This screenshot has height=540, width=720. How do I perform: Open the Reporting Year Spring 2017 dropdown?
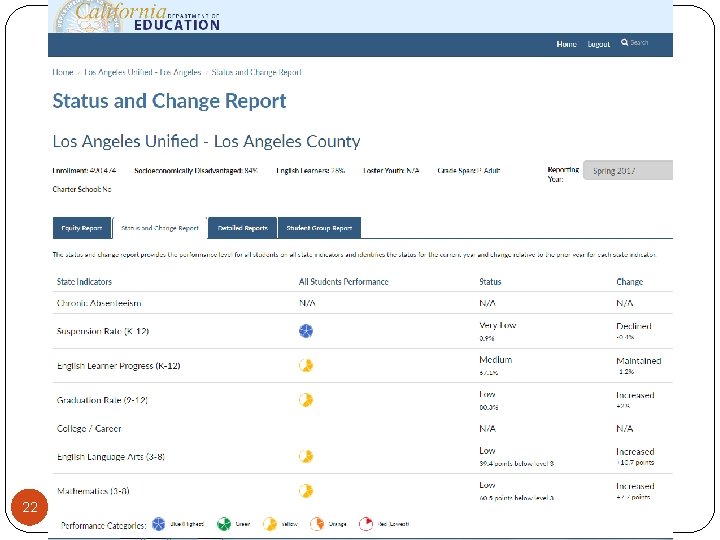(628, 170)
